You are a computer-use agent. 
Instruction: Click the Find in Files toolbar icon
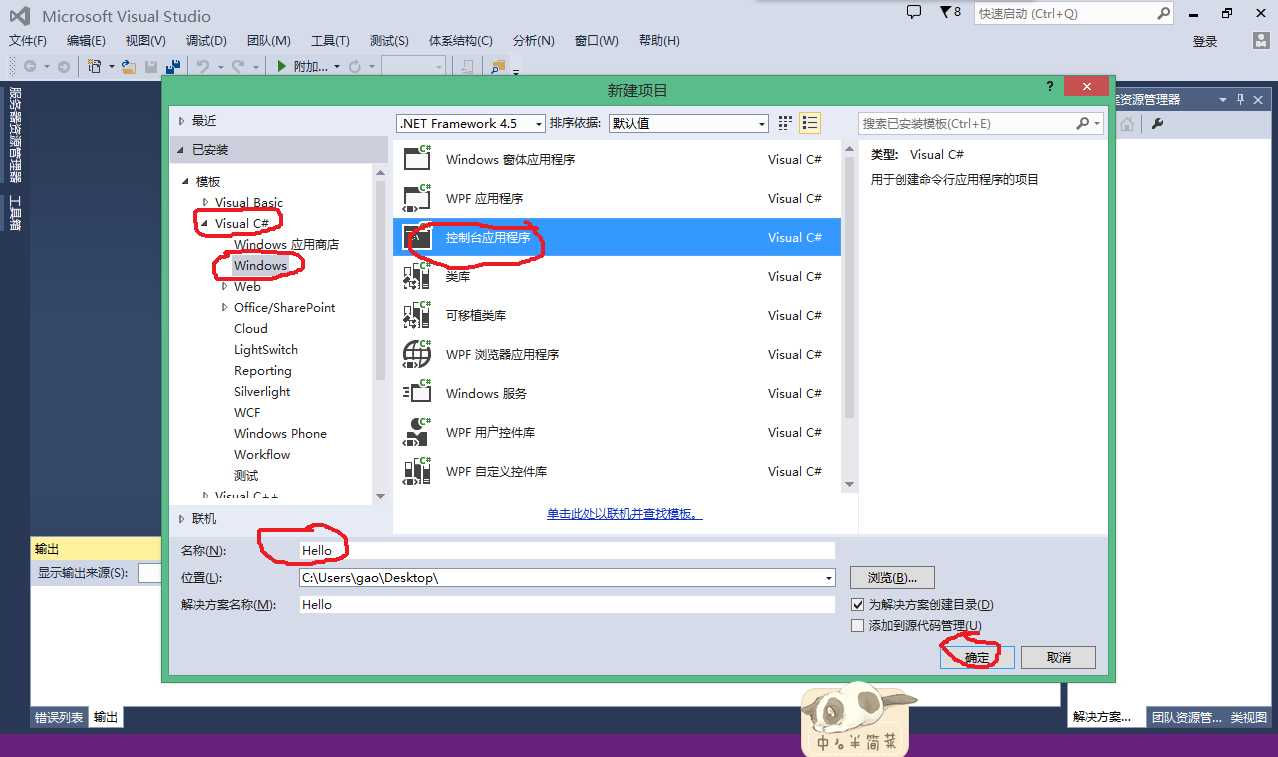click(x=497, y=66)
